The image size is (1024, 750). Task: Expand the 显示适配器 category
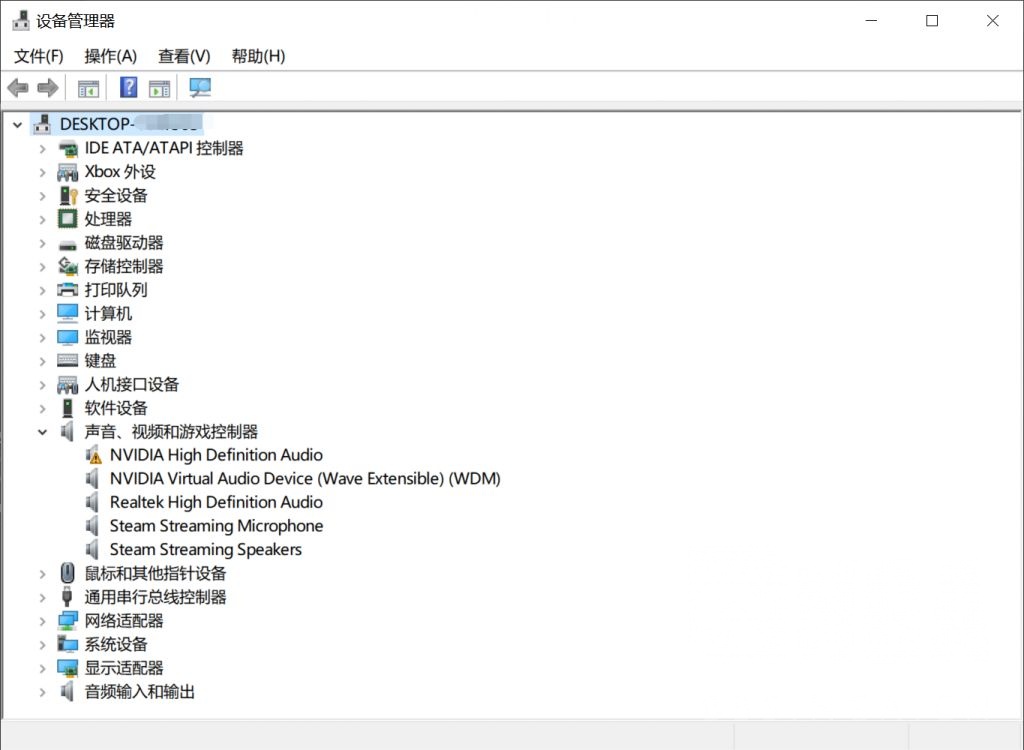pos(42,668)
